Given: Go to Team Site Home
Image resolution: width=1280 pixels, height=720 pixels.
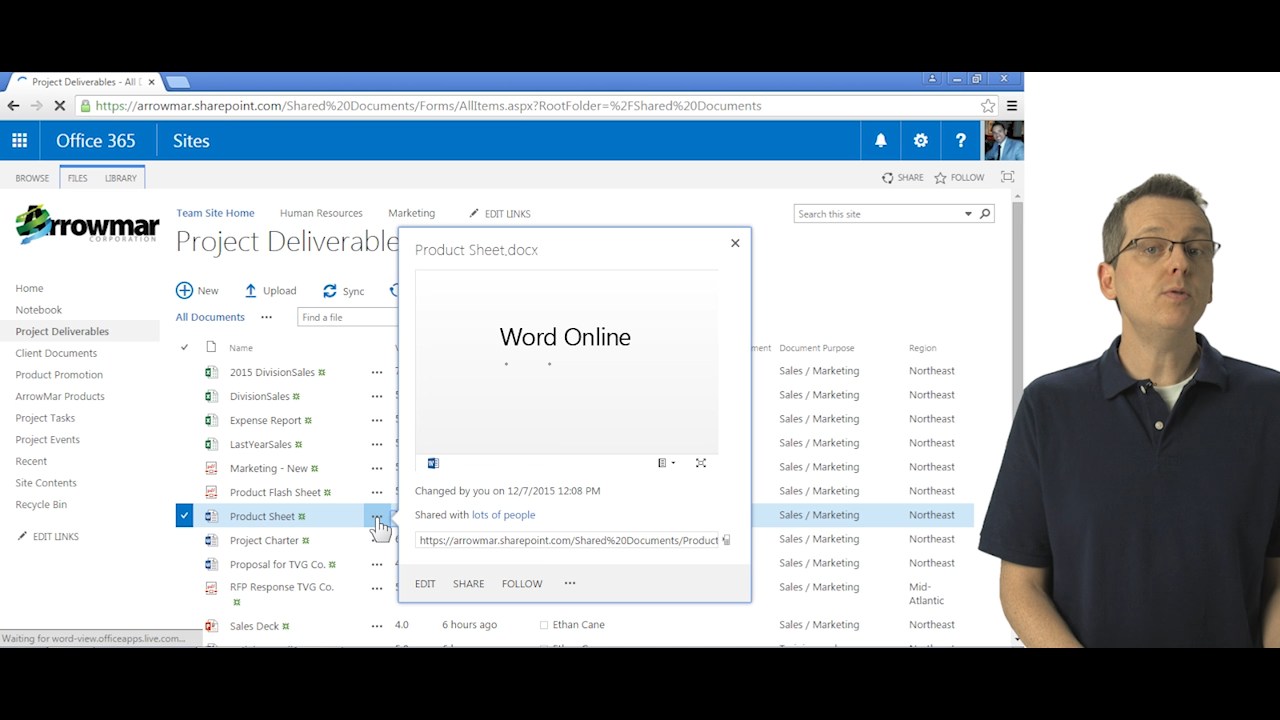Looking at the screenshot, I should pyautogui.click(x=215, y=213).
